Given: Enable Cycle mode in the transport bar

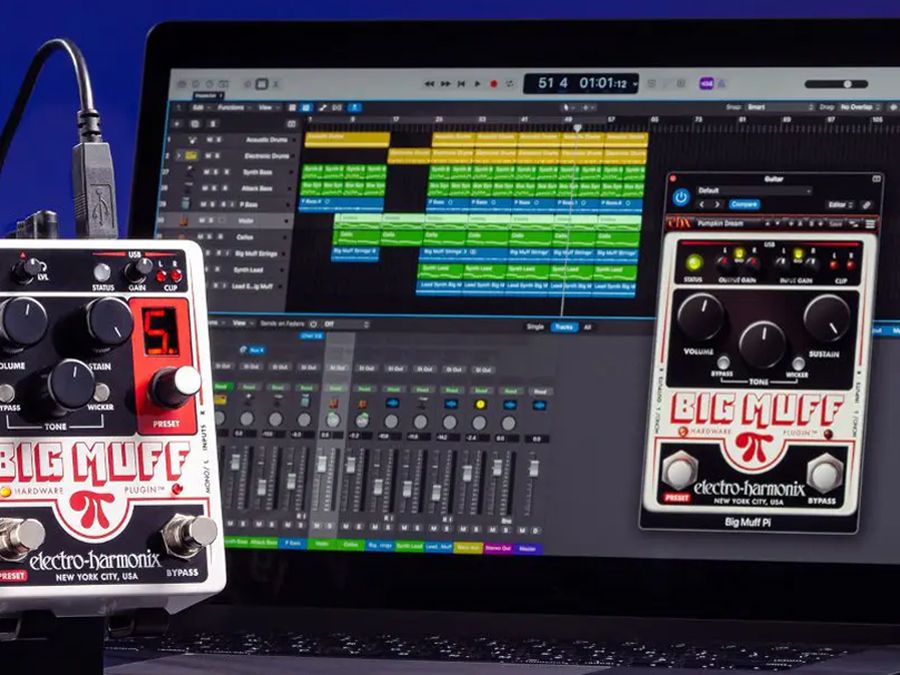Looking at the screenshot, I should (x=508, y=83).
